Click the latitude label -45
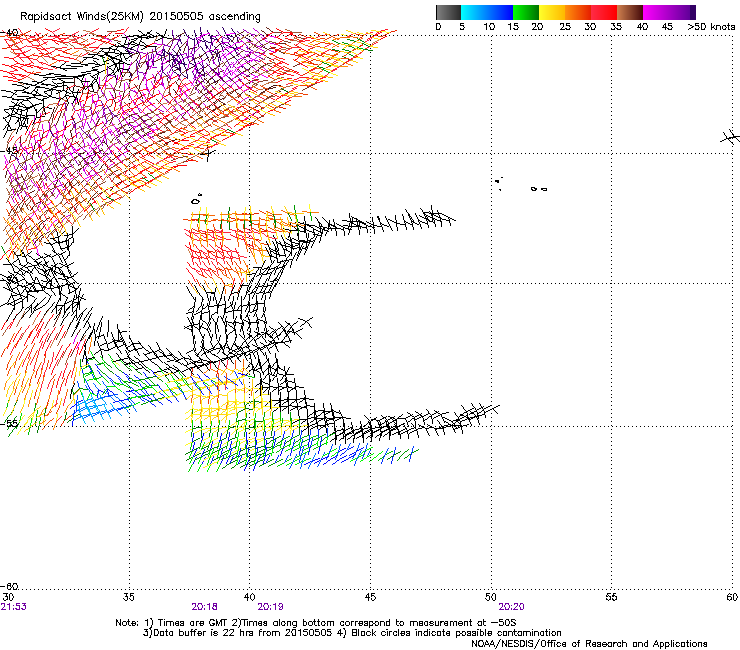Viewport: 740px width, 650px height. [x=10, y=151]
